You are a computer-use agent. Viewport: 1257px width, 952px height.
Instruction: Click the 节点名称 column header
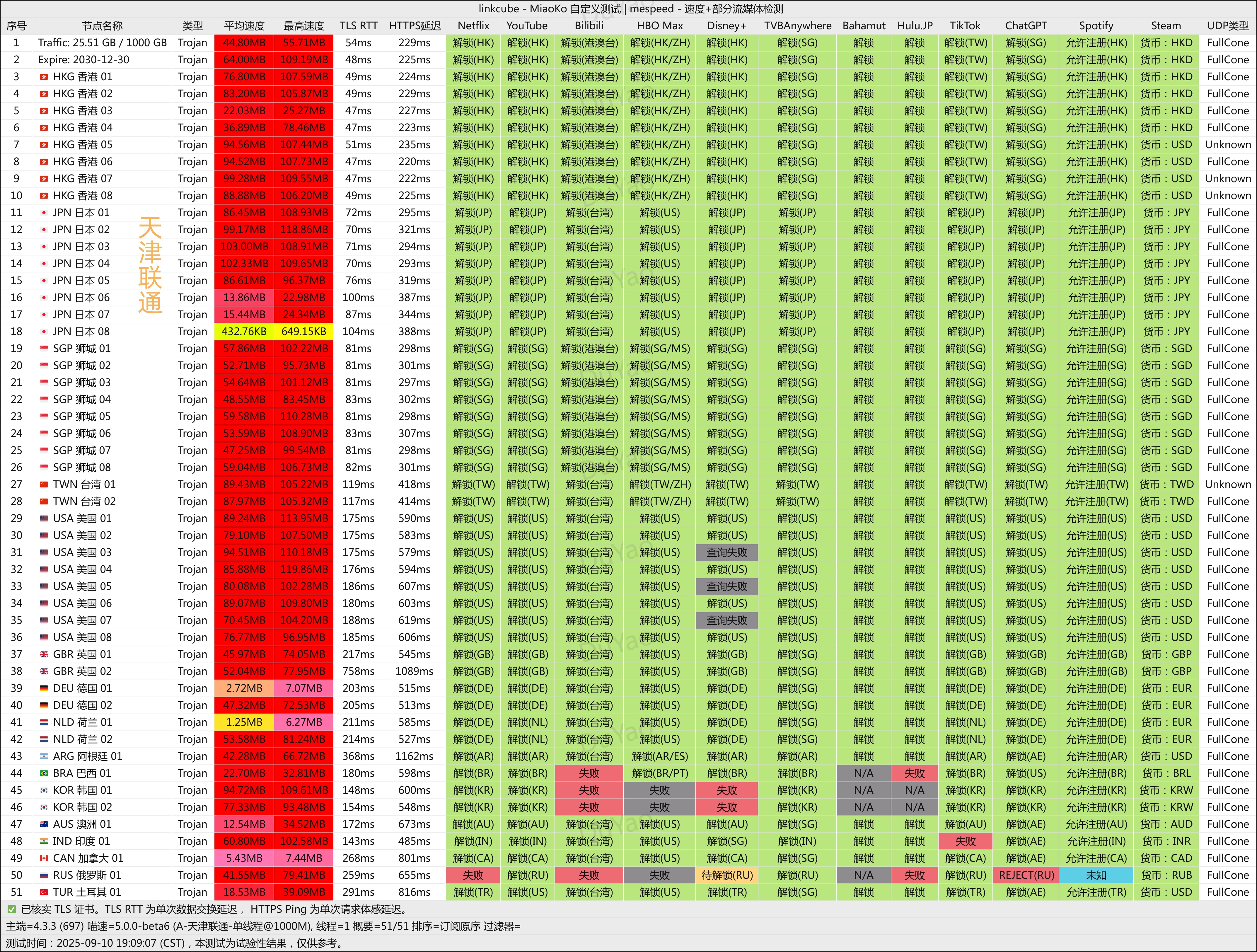tap(102, 25)
